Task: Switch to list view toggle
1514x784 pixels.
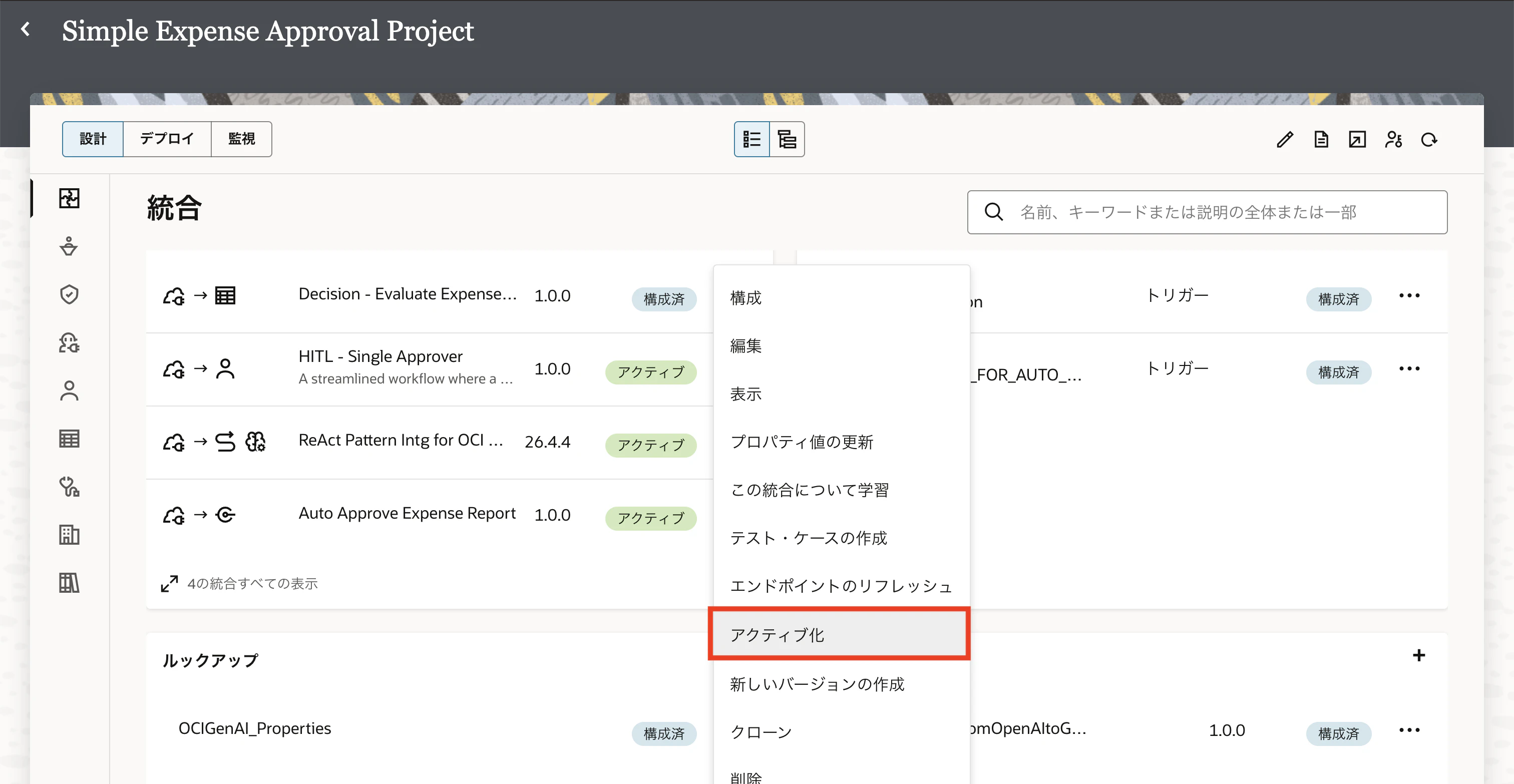Action: pyautogui.click(x=751, y=139)
